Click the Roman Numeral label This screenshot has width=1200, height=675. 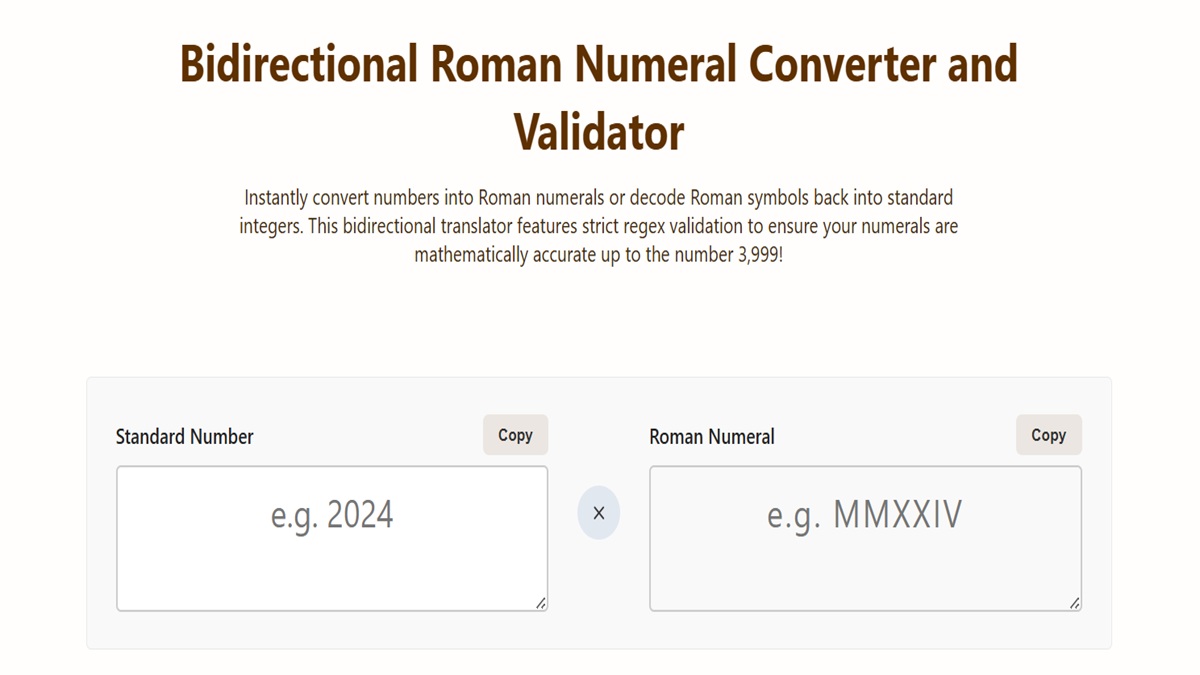pyautogui.click(x=712, y=437)
